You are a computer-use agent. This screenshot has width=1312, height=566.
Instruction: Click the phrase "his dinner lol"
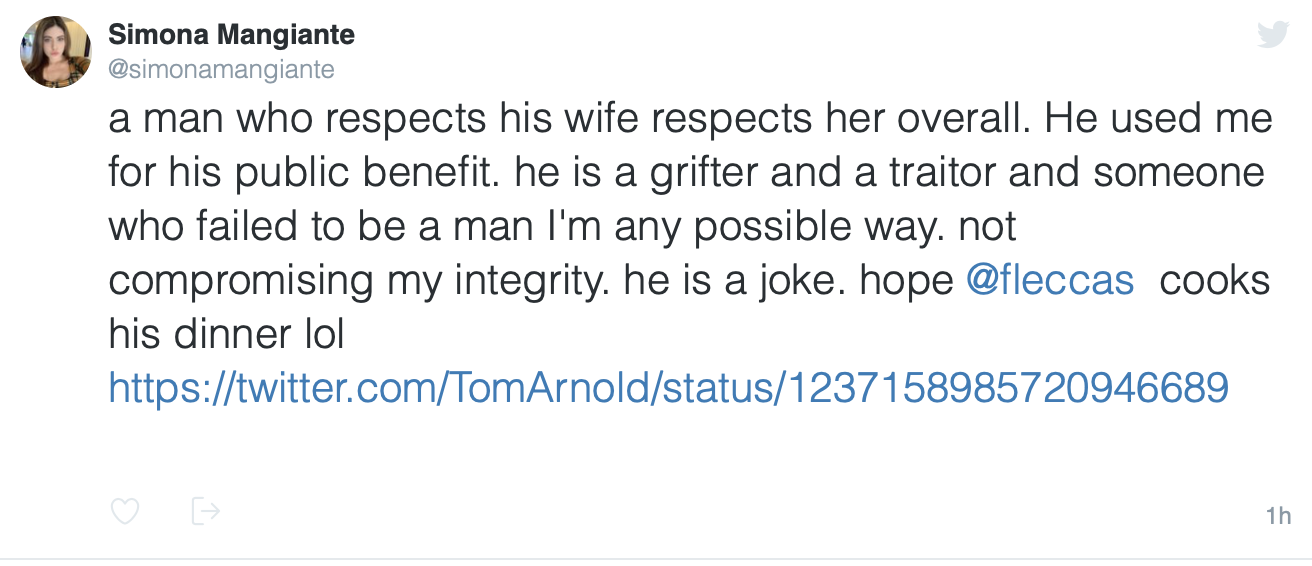click(226, 334)
